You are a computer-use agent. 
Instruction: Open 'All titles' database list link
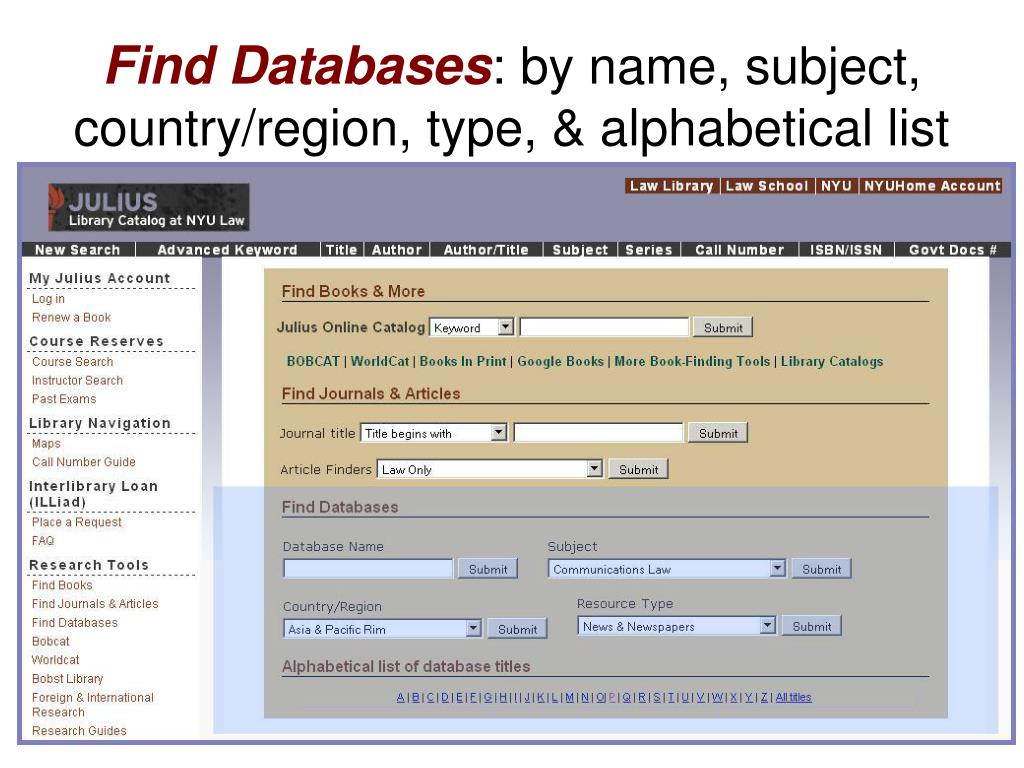pos(793,697)
